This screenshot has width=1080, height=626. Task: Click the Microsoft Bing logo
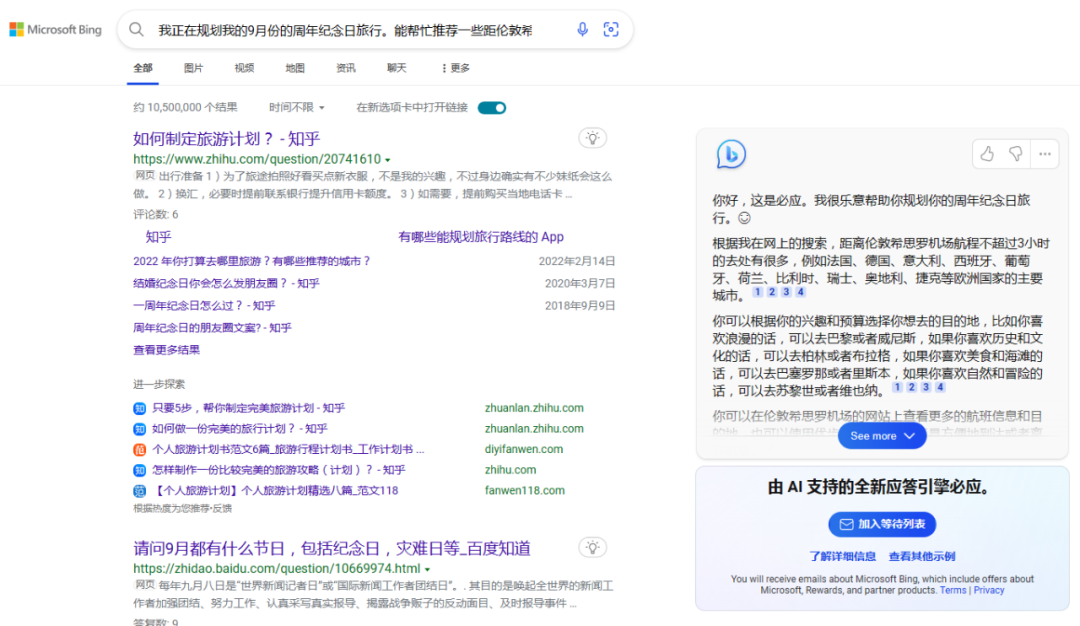click(x=55, y=30)
